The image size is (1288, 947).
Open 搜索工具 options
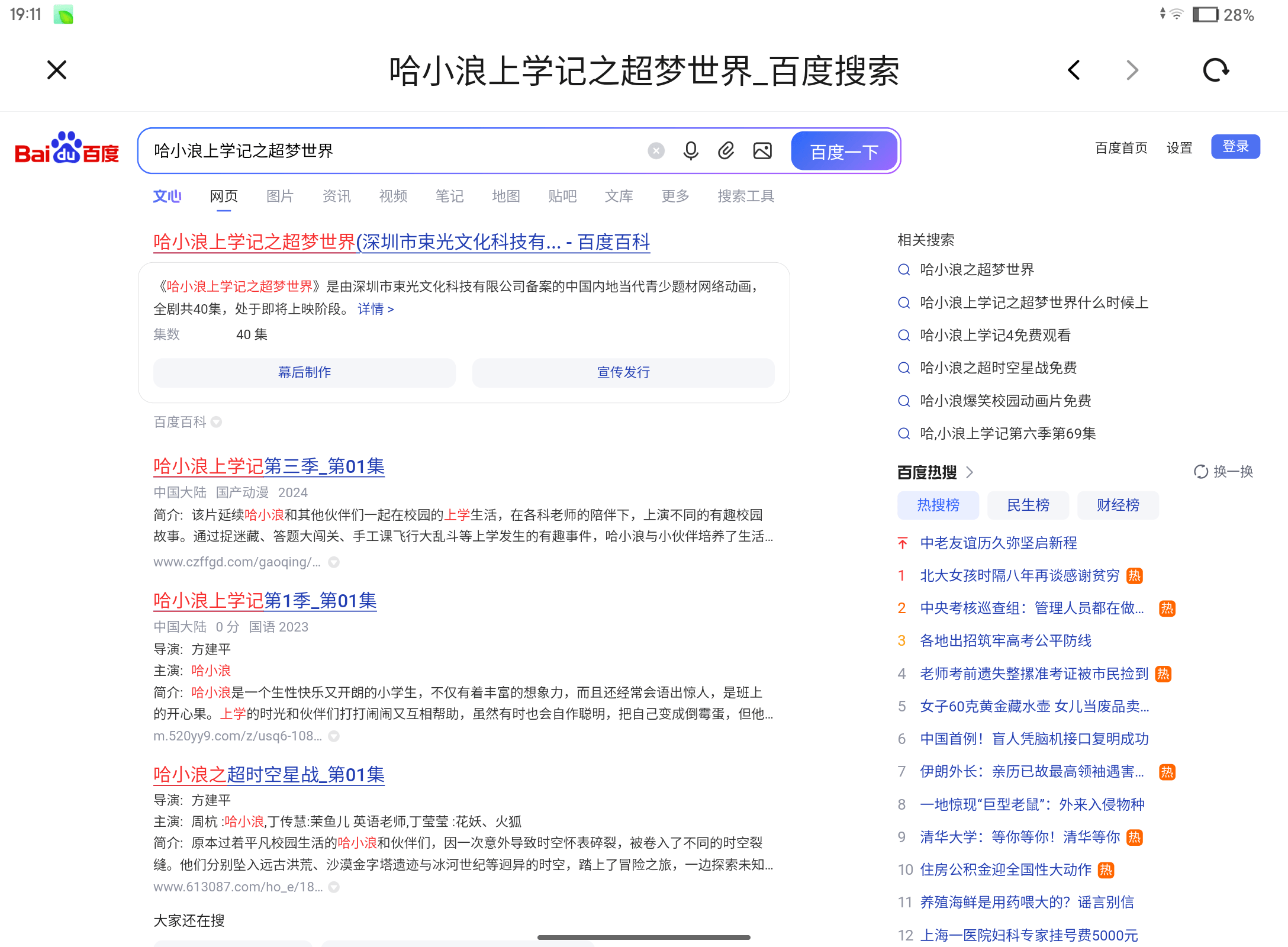(x=746, y=196)
